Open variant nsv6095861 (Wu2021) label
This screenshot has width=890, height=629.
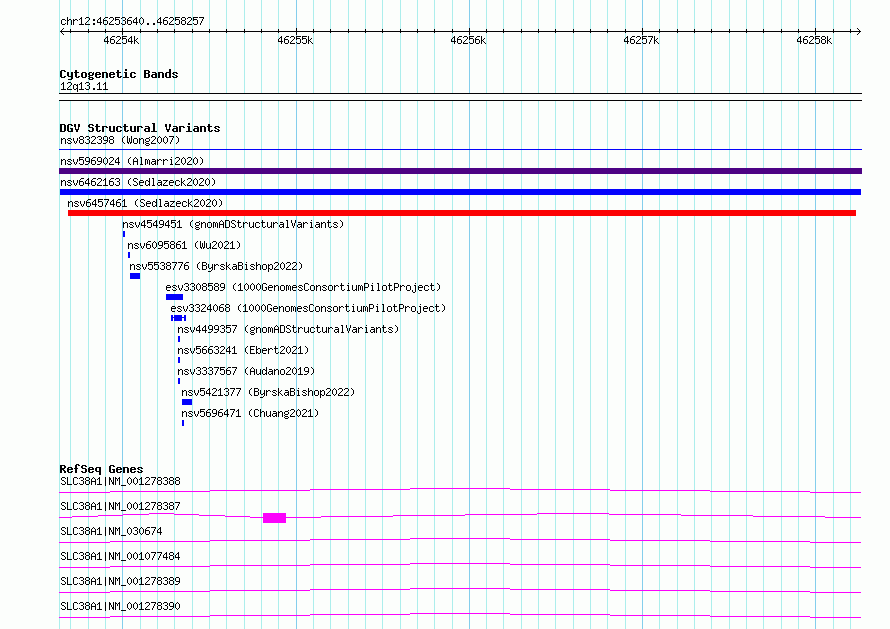click(184, 245)
